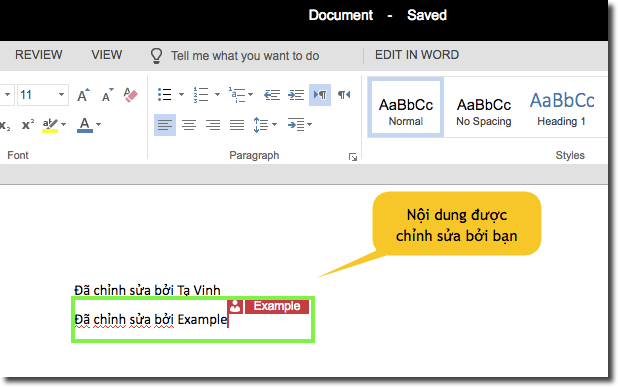Increase font size with Grow Font icon
Viewport: 618px width, 387px height.
[x=83, y=95]
